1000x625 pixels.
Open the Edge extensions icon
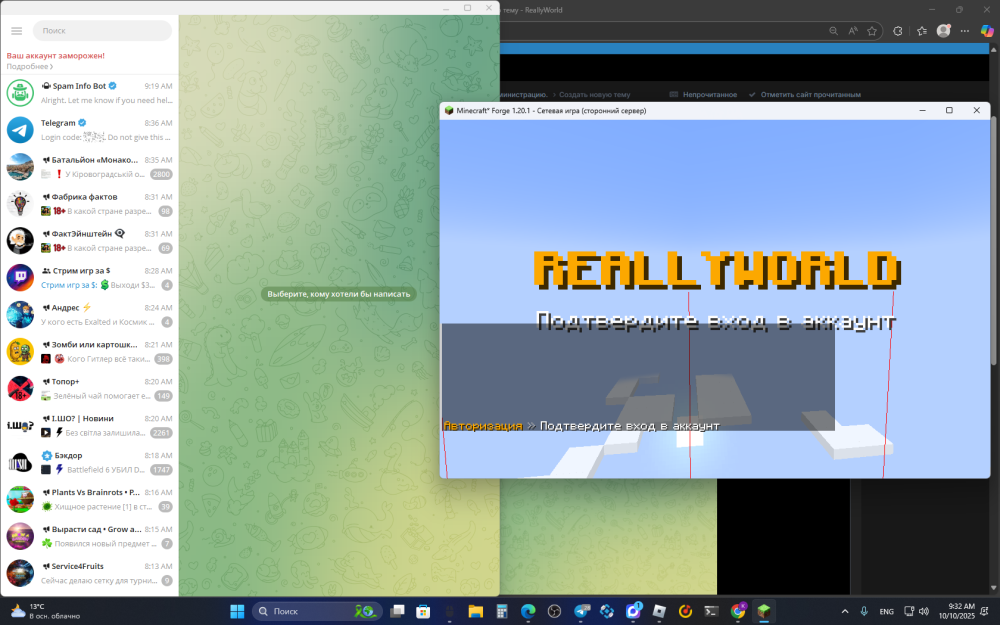(x=897, y=31)
